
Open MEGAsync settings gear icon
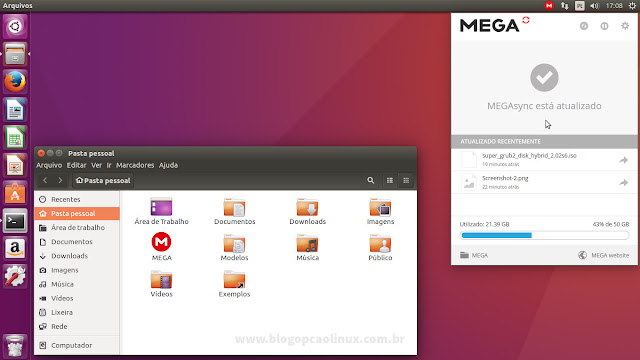625,26
